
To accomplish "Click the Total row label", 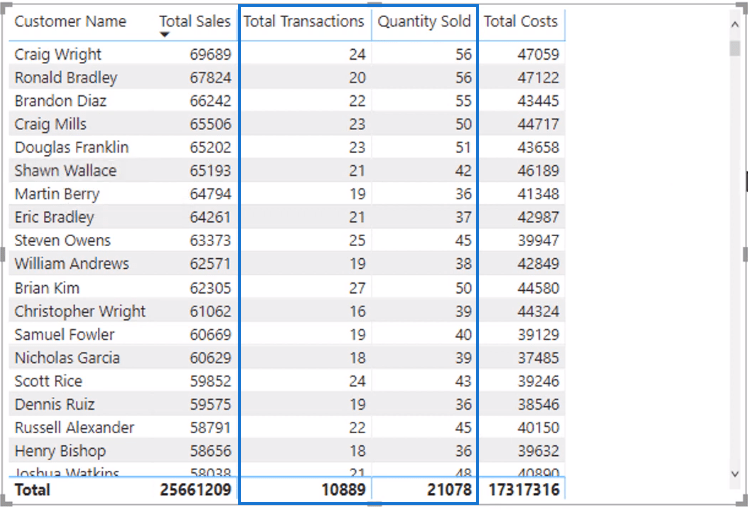I will tap(32, 490).
